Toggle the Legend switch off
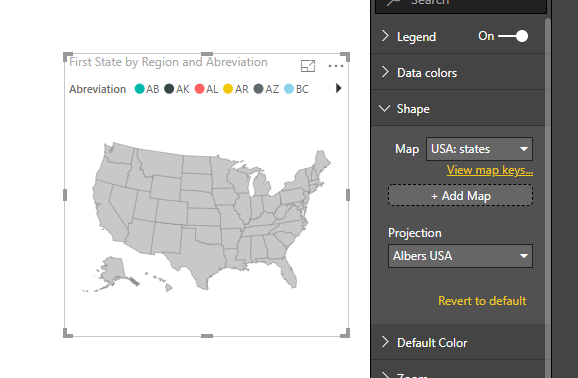 pos(513,36)
